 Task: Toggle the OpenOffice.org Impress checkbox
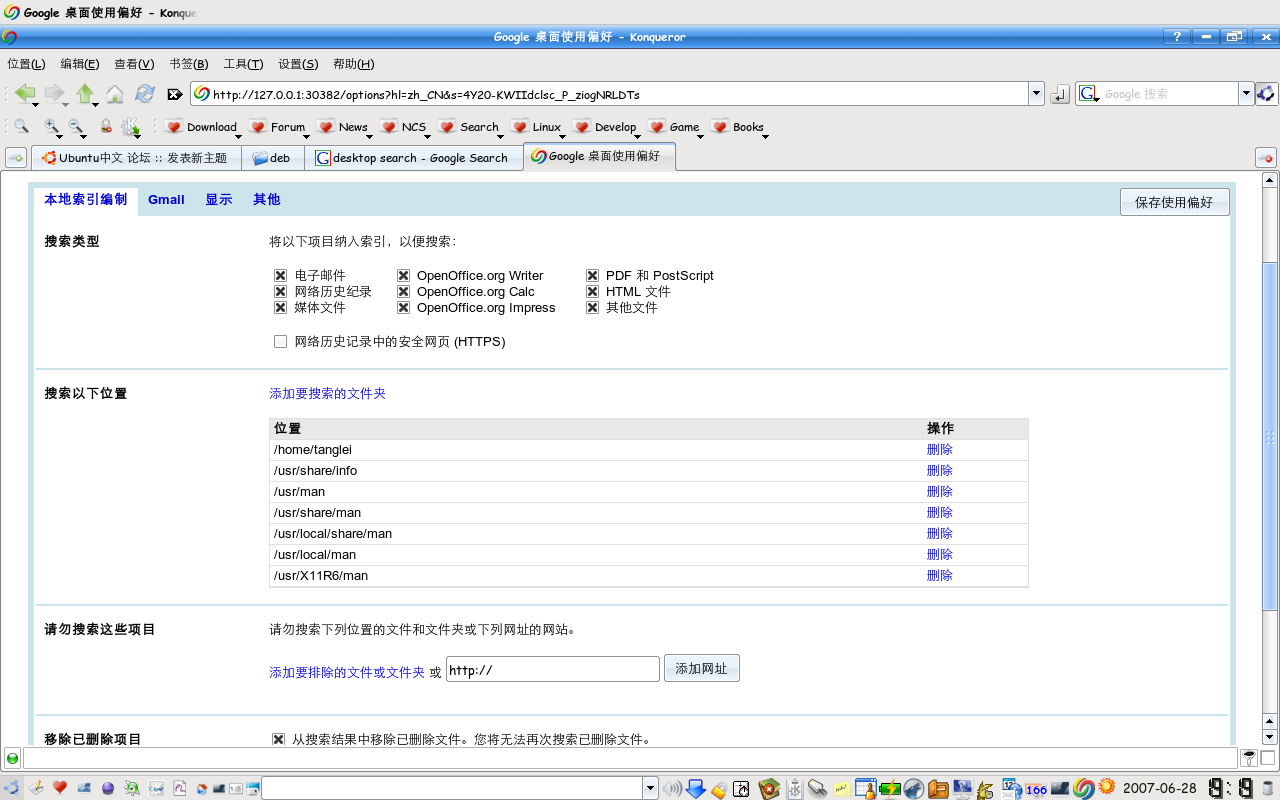point(403,308)
